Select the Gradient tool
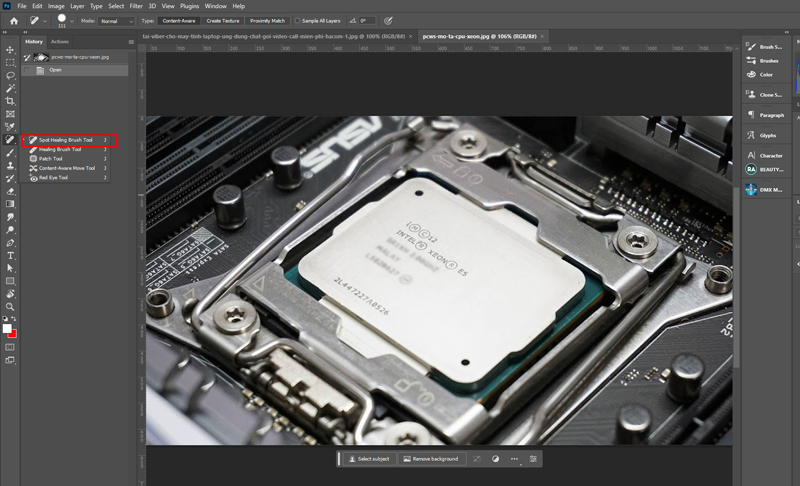Viewport: 800px width, 486px height. [x=10, y=204]
